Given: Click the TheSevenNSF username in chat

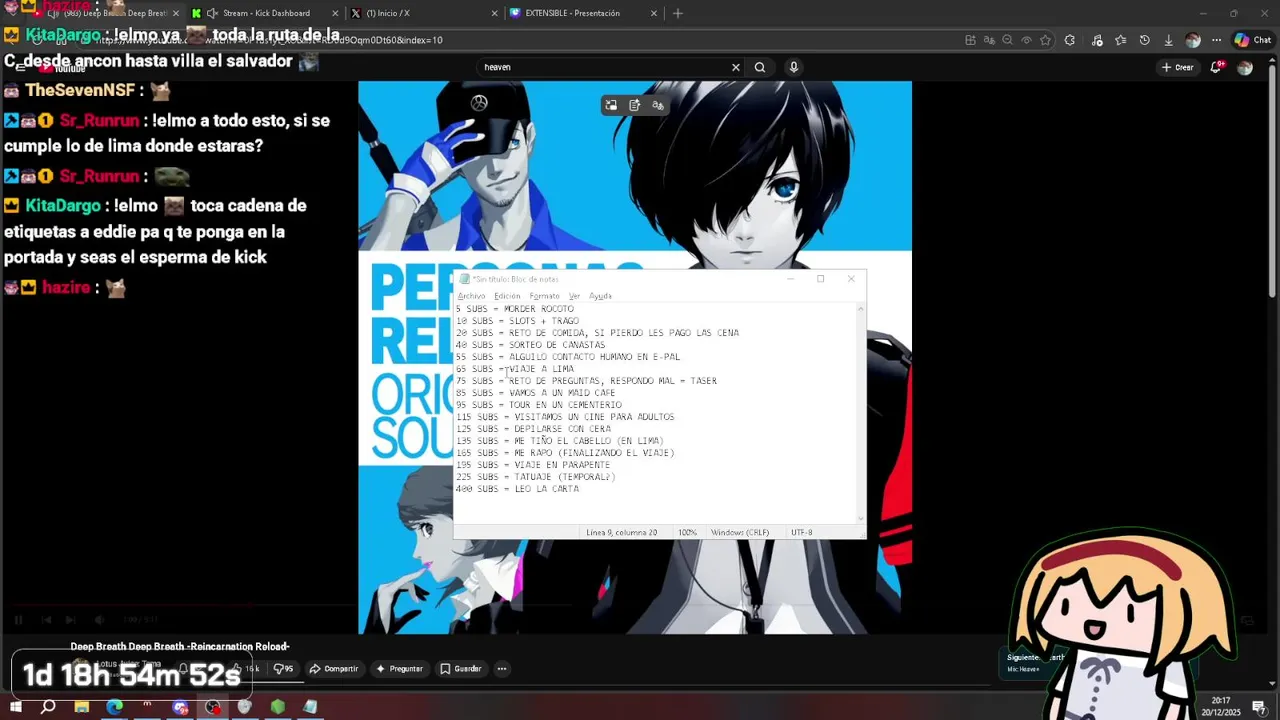Looking at the screenshot, I should pyautogui.click(x=82, y=90).
